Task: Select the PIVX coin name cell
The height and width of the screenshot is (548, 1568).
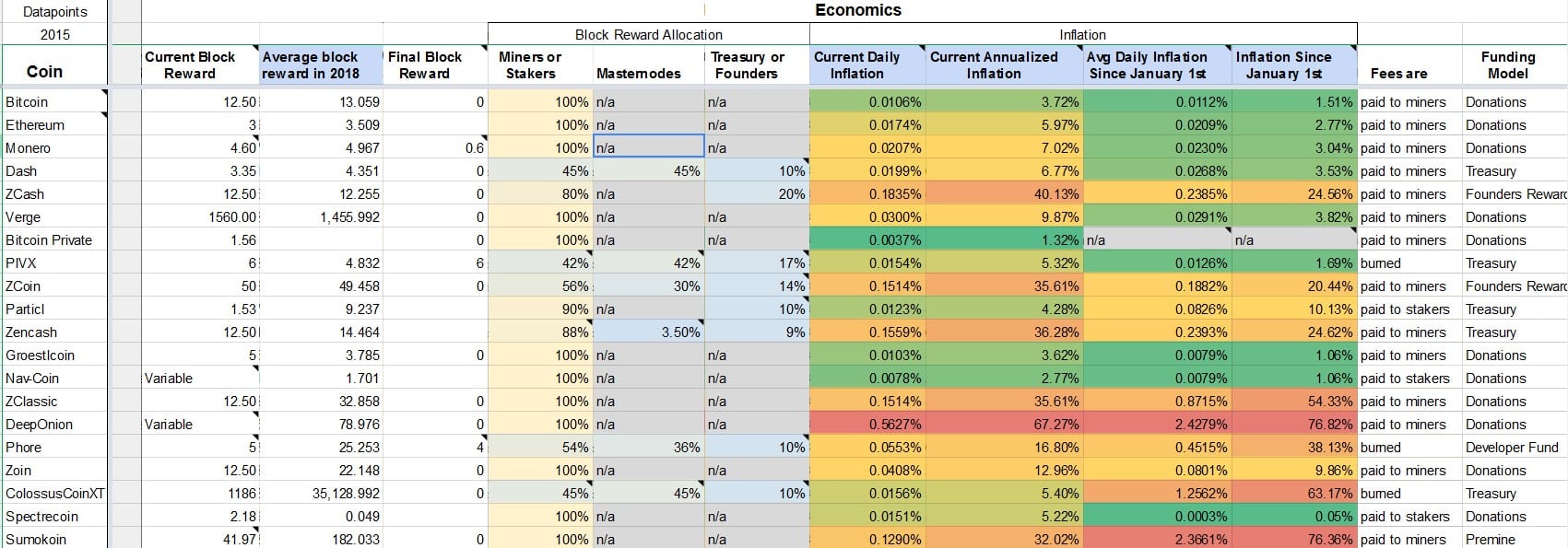Action: click(x=54, y=262)
